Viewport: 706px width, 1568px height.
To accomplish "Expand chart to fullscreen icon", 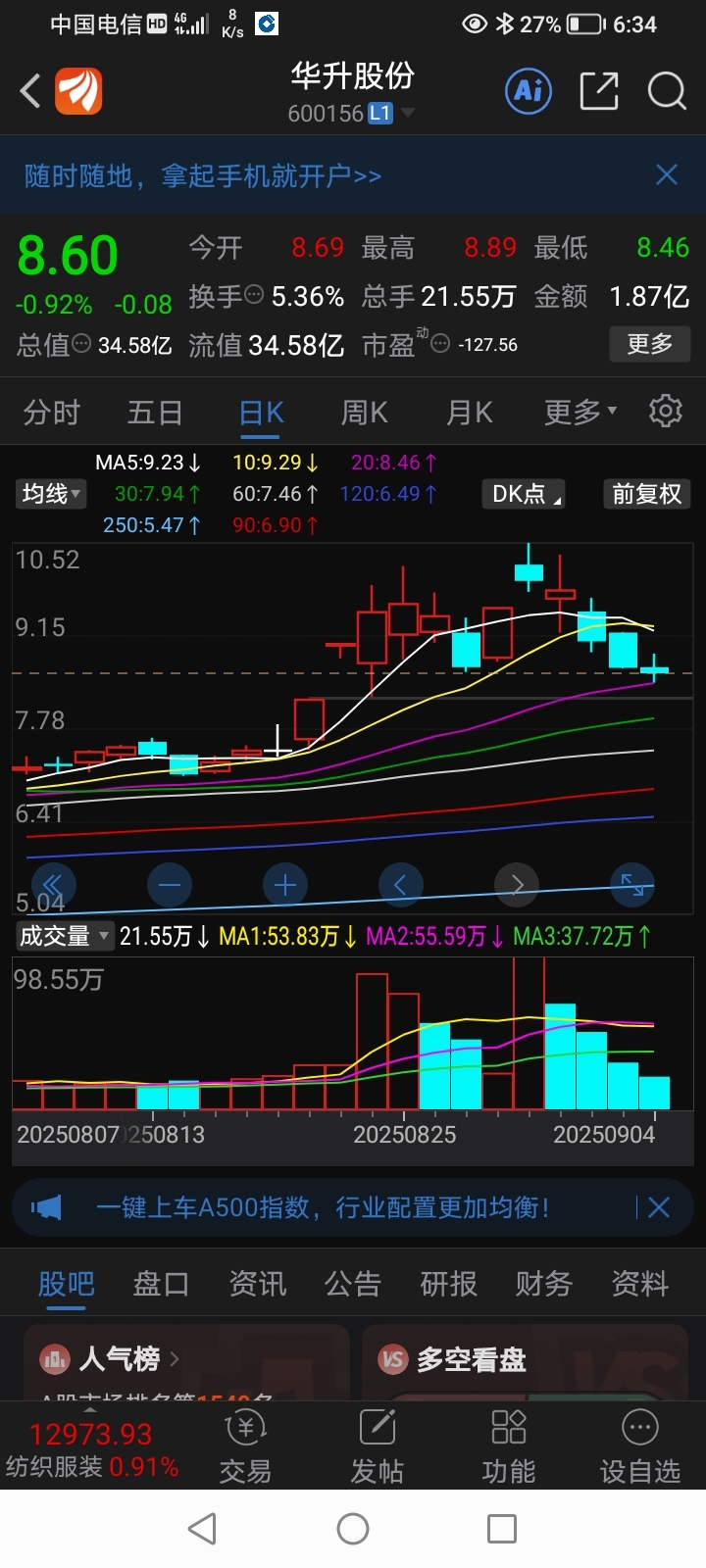I will [x=632, y=885].
